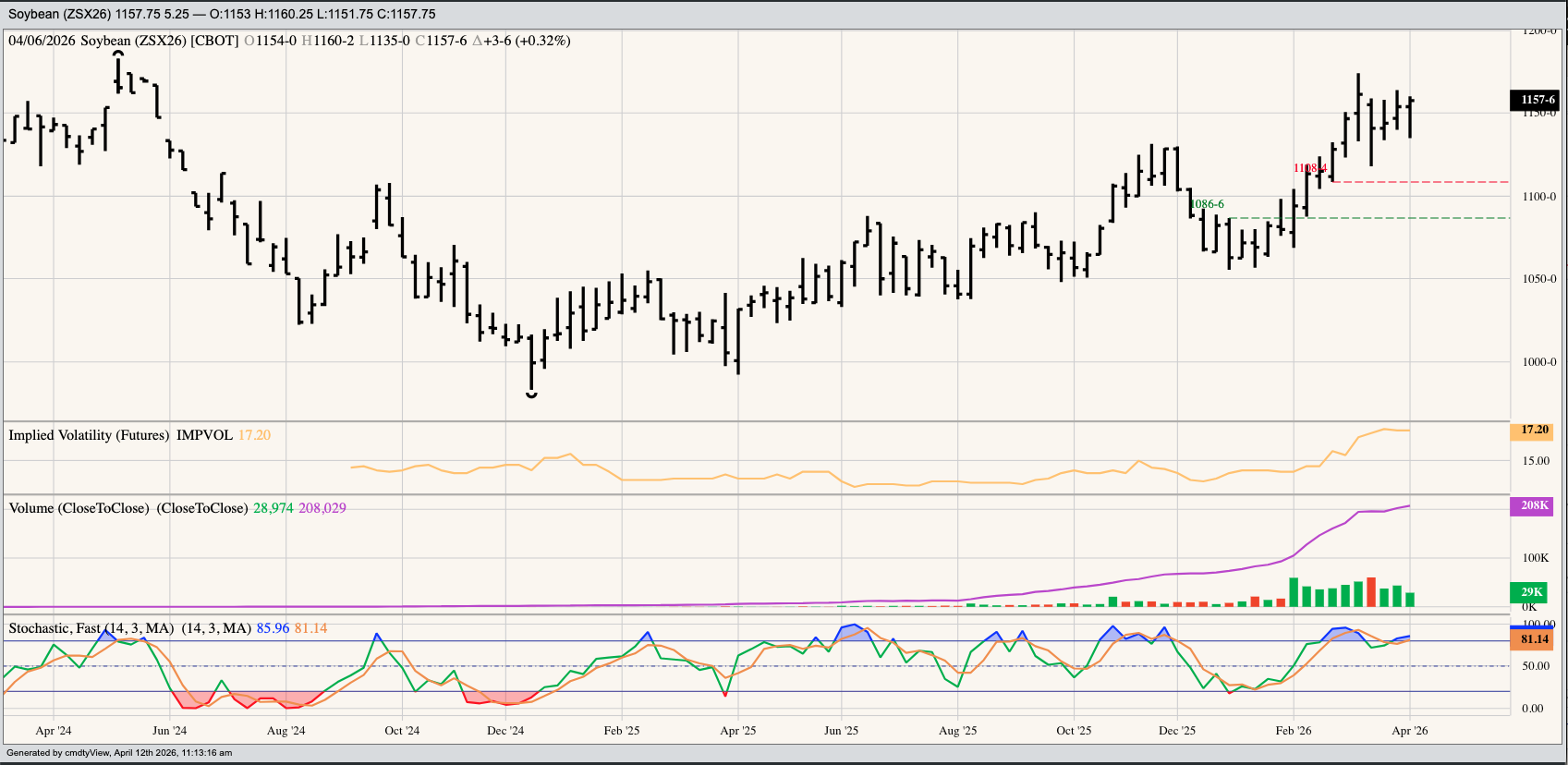Click the blue 85.96 stochastic value in legend

pyautogui.click(x=273, y=628)
